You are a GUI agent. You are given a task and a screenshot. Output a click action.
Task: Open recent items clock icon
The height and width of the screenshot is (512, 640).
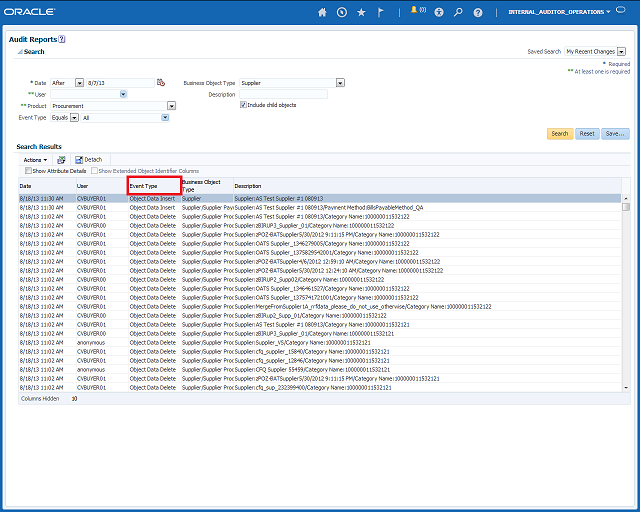(342, 12)
